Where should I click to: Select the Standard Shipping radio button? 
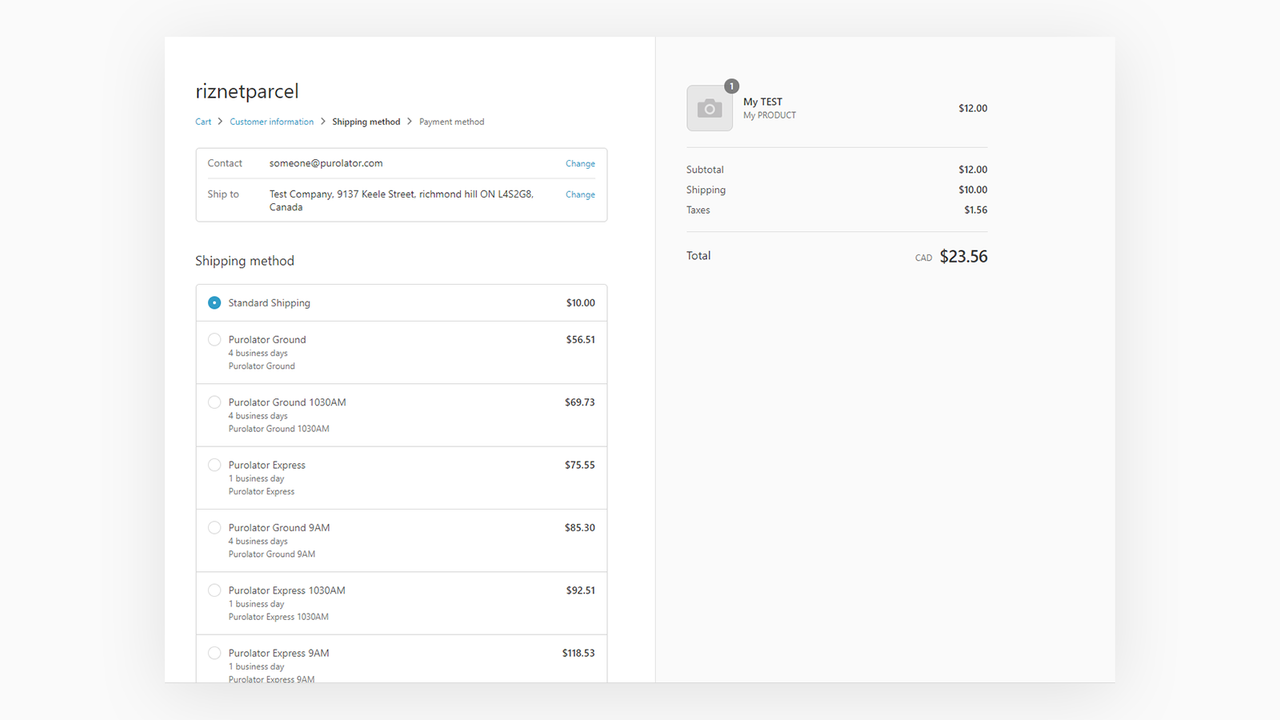point(214,301)
